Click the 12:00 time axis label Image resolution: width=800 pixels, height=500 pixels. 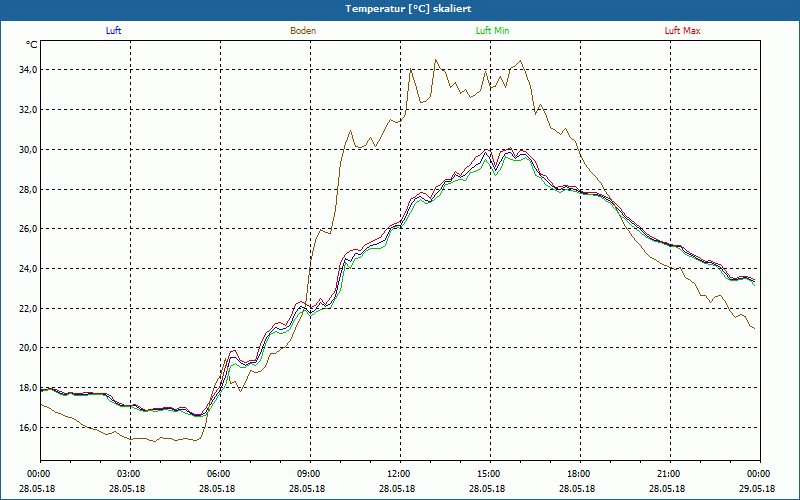point(399,474)
